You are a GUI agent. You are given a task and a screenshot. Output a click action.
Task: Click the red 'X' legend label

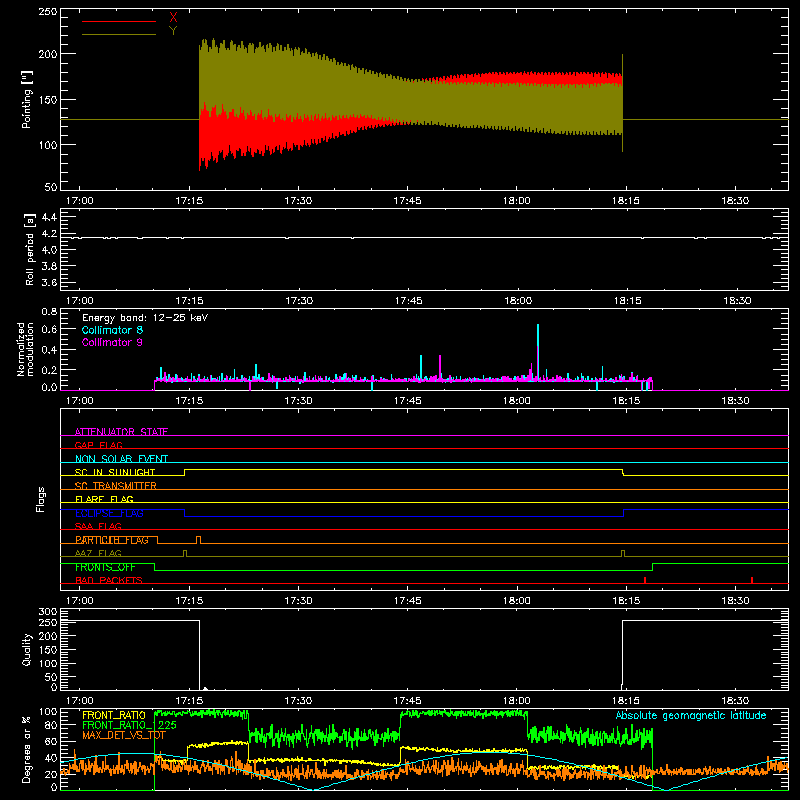pos(173,18)
